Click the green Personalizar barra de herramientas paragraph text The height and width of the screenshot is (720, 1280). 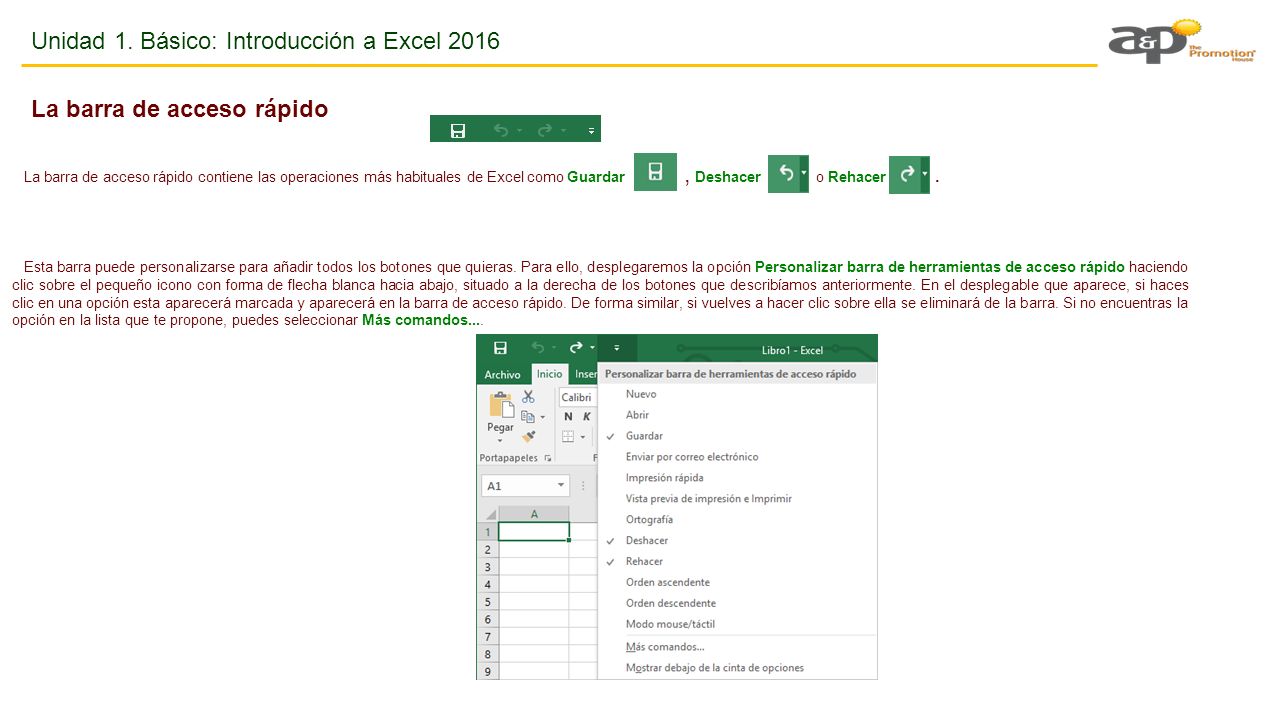click(x=940, y=267)
